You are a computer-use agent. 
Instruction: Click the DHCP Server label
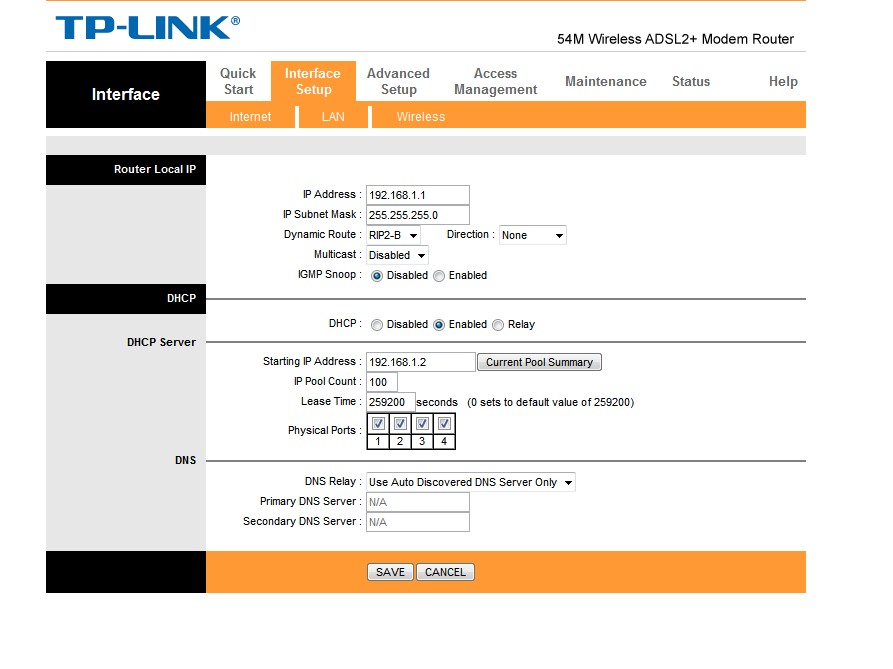click(x=161, y=342)
